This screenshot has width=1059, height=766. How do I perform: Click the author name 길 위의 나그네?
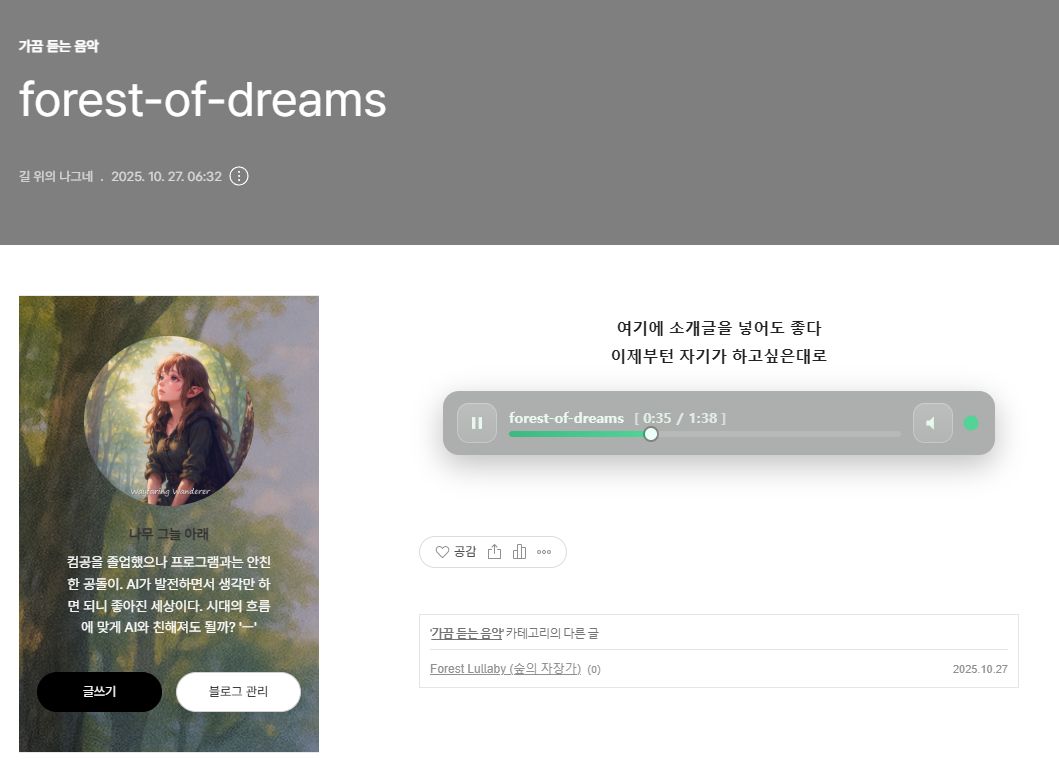coord(56,176)
